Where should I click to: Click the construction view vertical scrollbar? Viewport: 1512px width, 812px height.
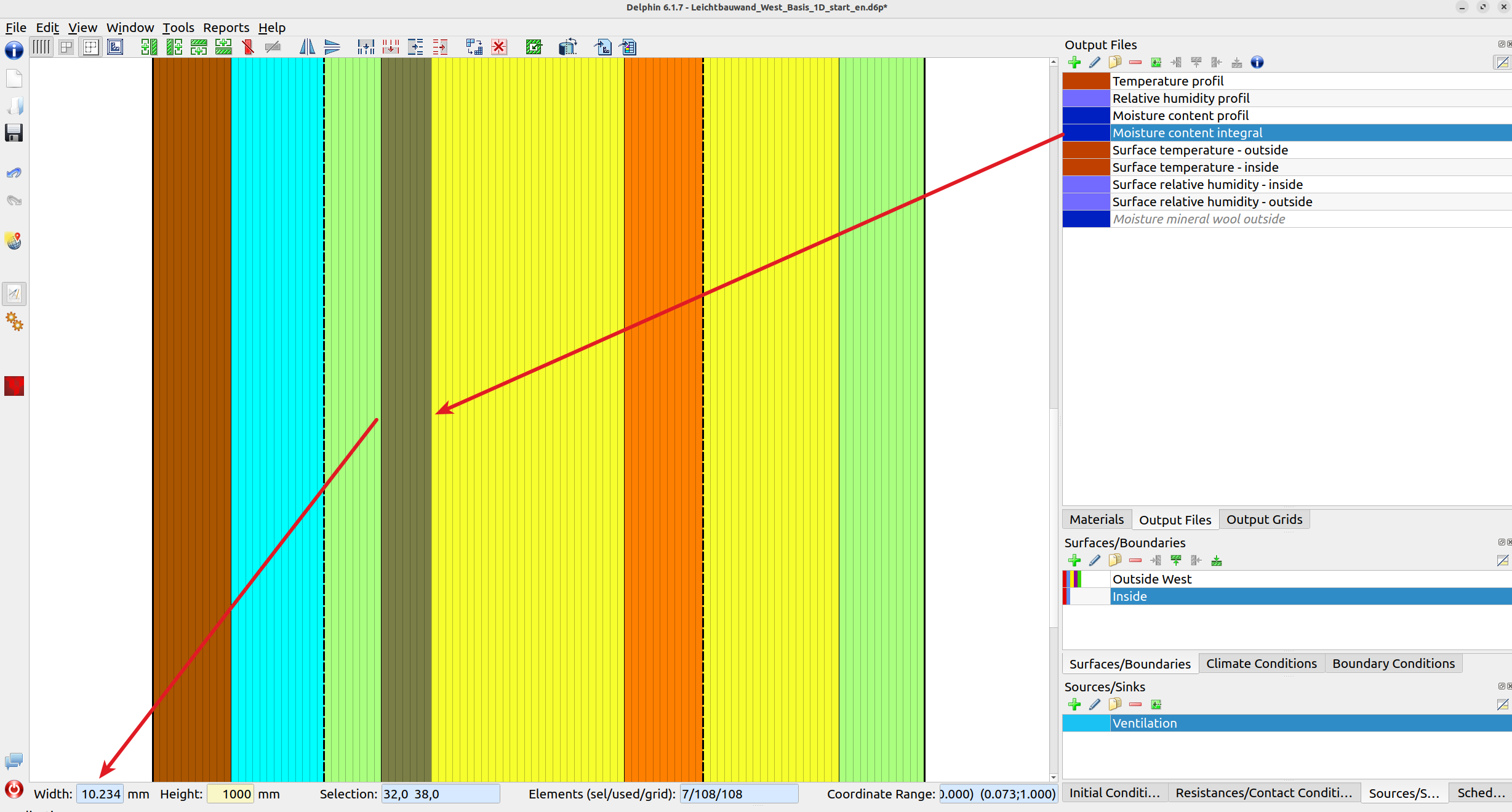click(1053, 420)
